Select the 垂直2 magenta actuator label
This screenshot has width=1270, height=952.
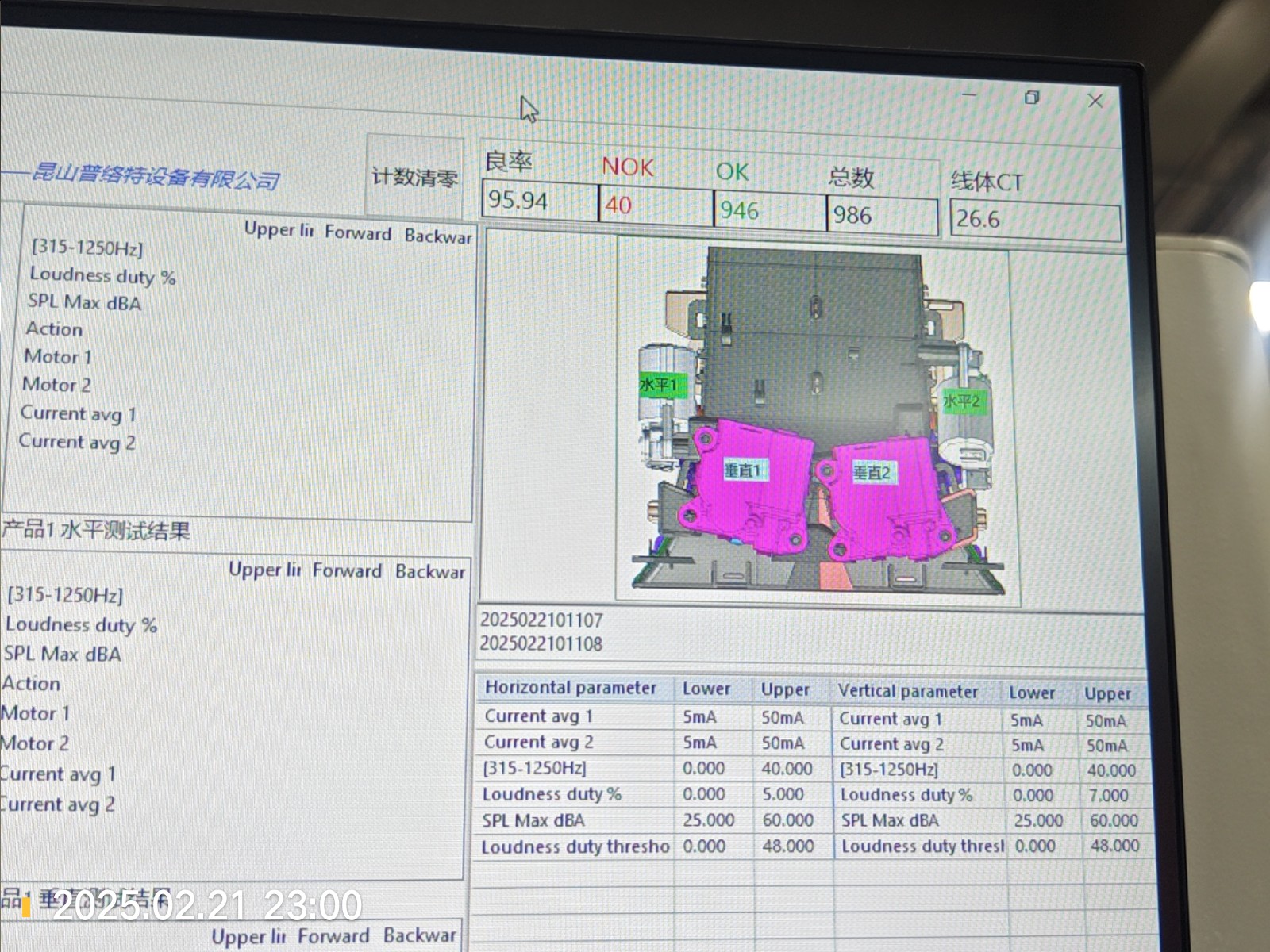pyautogui.click(x=872, y=473)
